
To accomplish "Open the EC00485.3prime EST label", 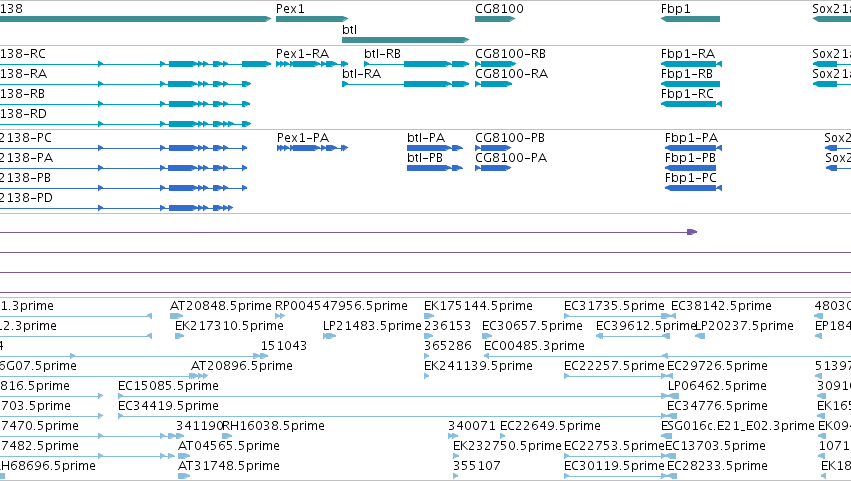I will click(534, 346).
